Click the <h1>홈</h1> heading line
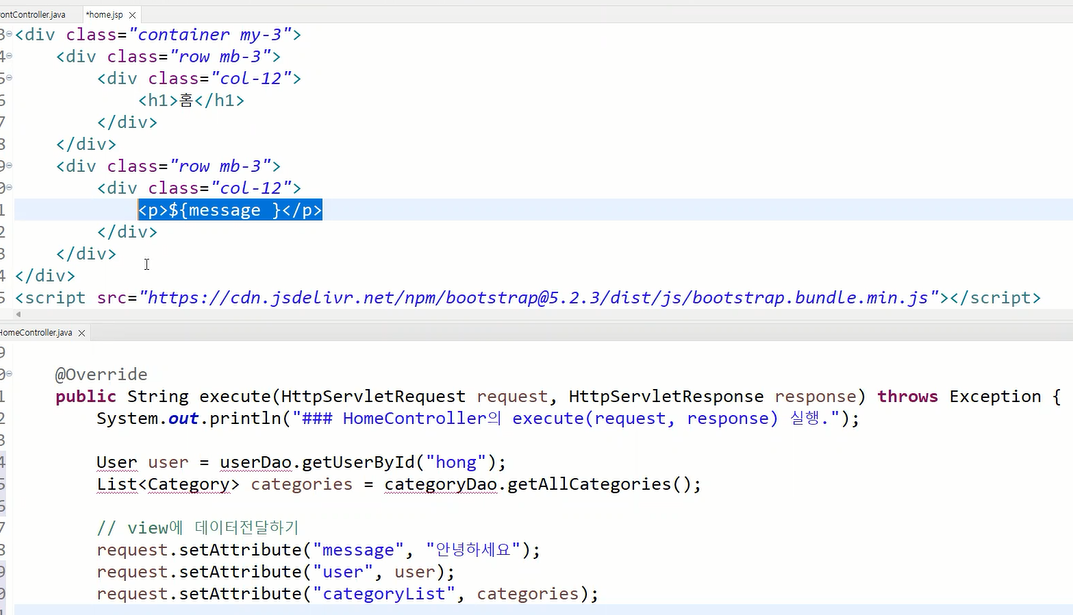This screenshot has width=1073, height=615. [x=191, y=101]
